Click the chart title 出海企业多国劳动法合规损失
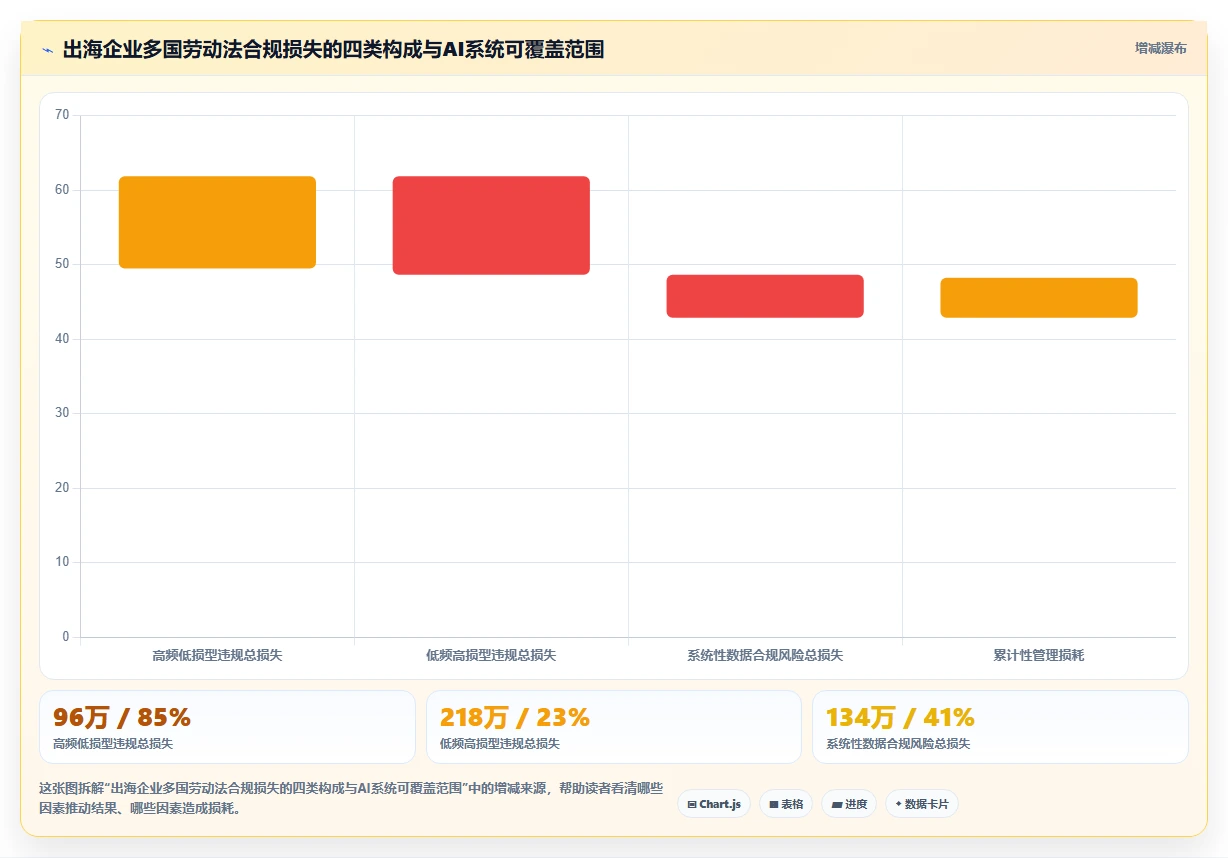1228x858 pixels. tap(333, 49)
